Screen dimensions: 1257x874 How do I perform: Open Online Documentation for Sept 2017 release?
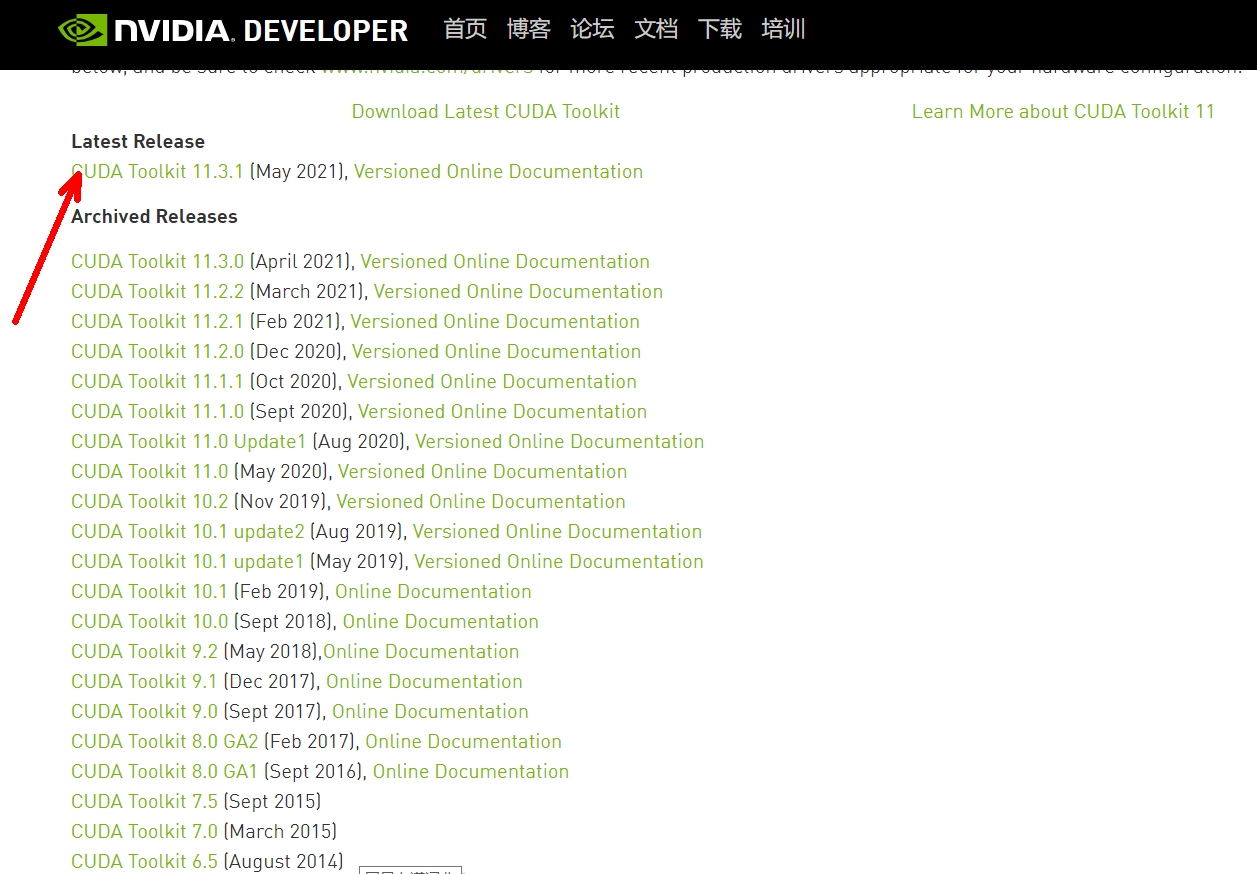pyautogui.click(x=430, y=711)
